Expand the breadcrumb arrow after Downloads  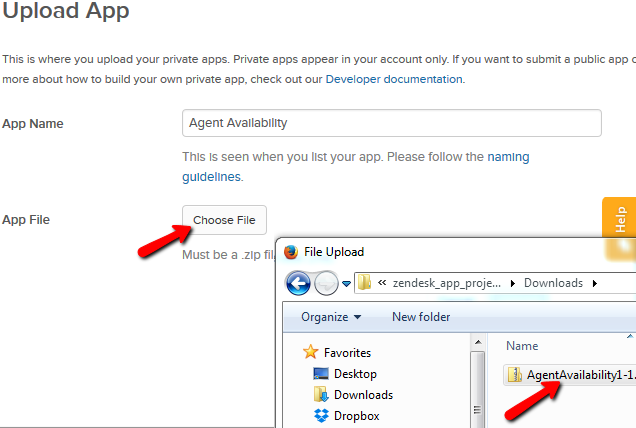click(x=594, y=283)
